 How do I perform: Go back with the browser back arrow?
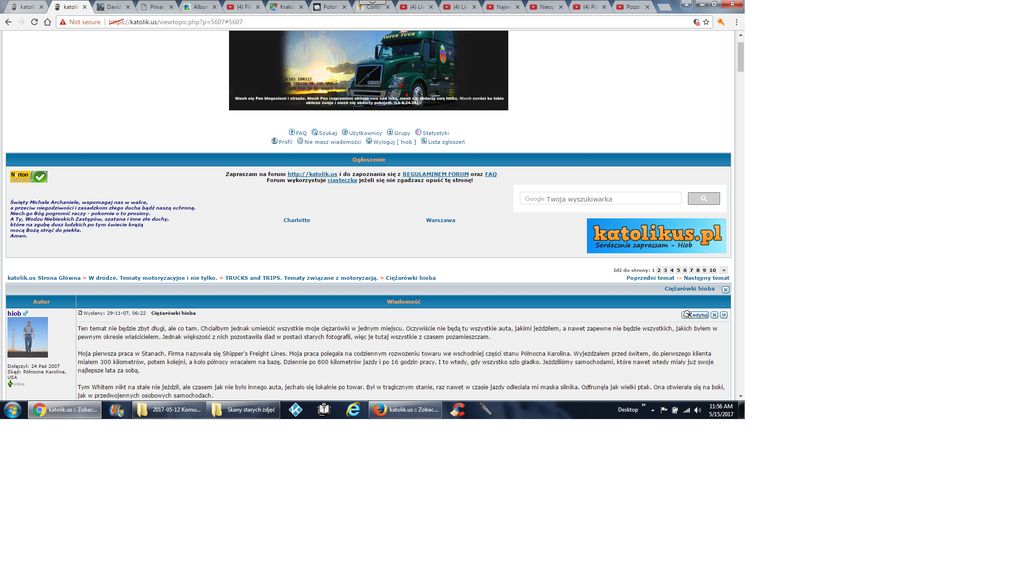click(x=8, y=22)
